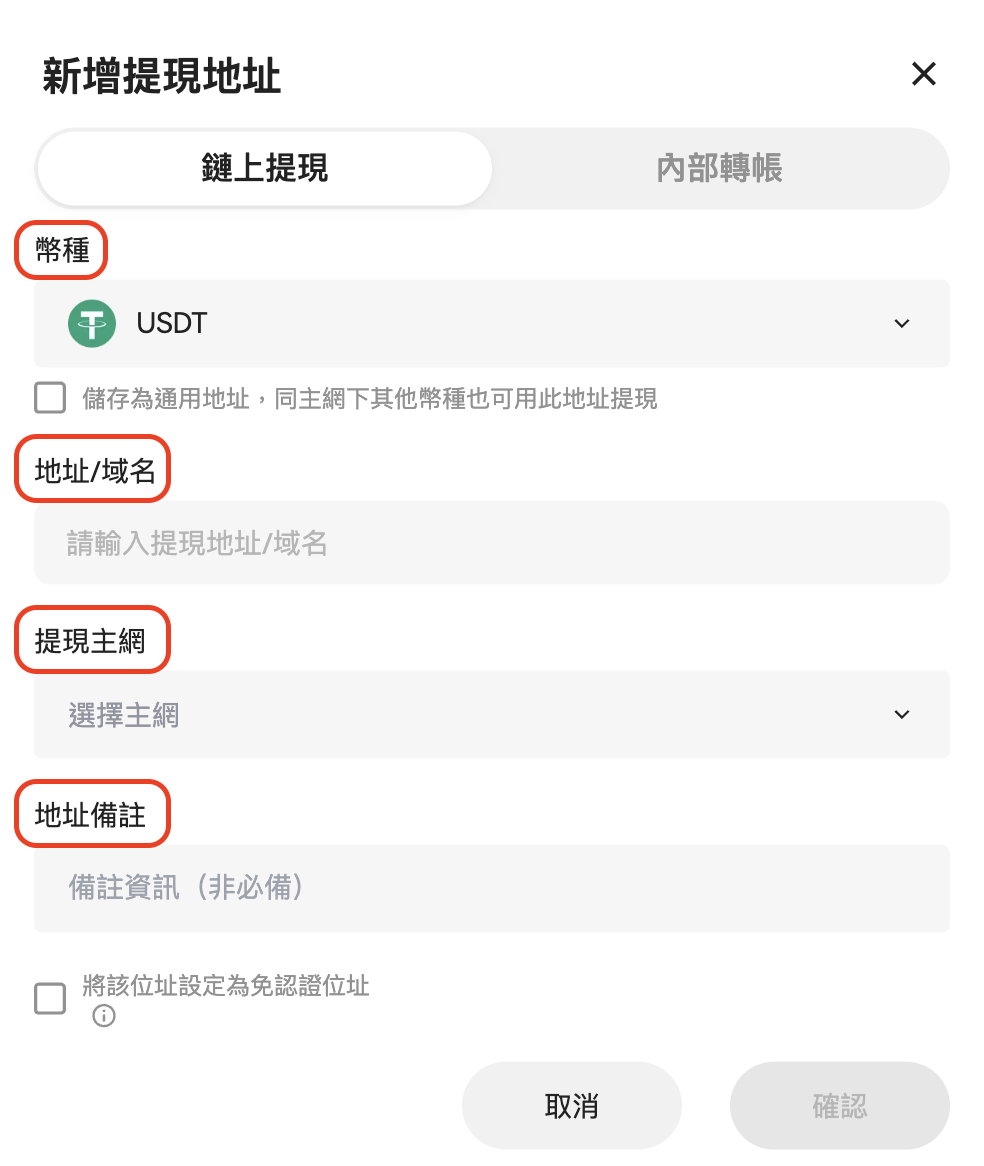Image resolution: width=984 pixels, height=1166 pixels.
Task: Click the 備註資訊 remark input field
Action: click(x=492, y=888)
